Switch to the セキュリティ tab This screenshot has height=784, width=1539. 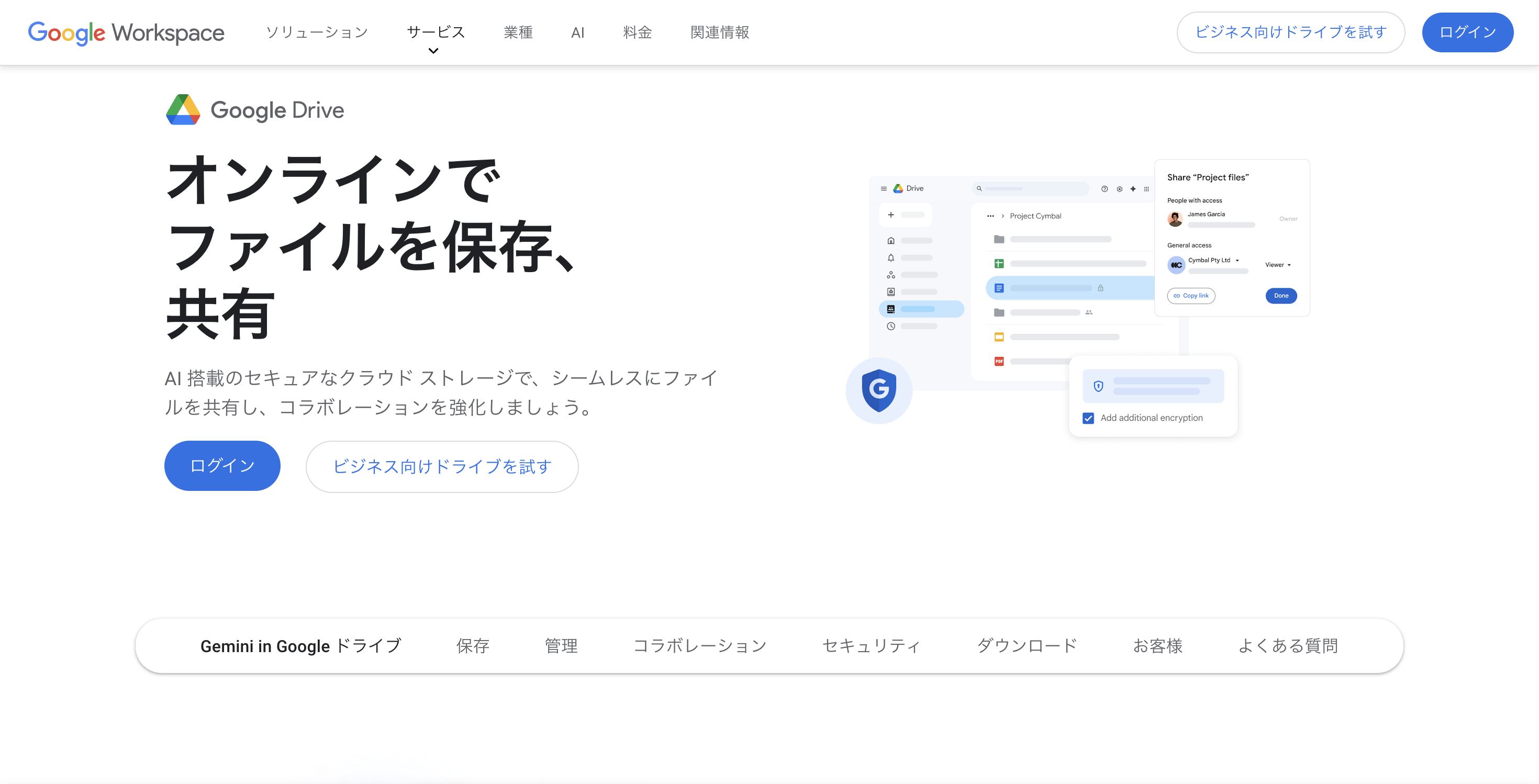click(x=871, y=645)
